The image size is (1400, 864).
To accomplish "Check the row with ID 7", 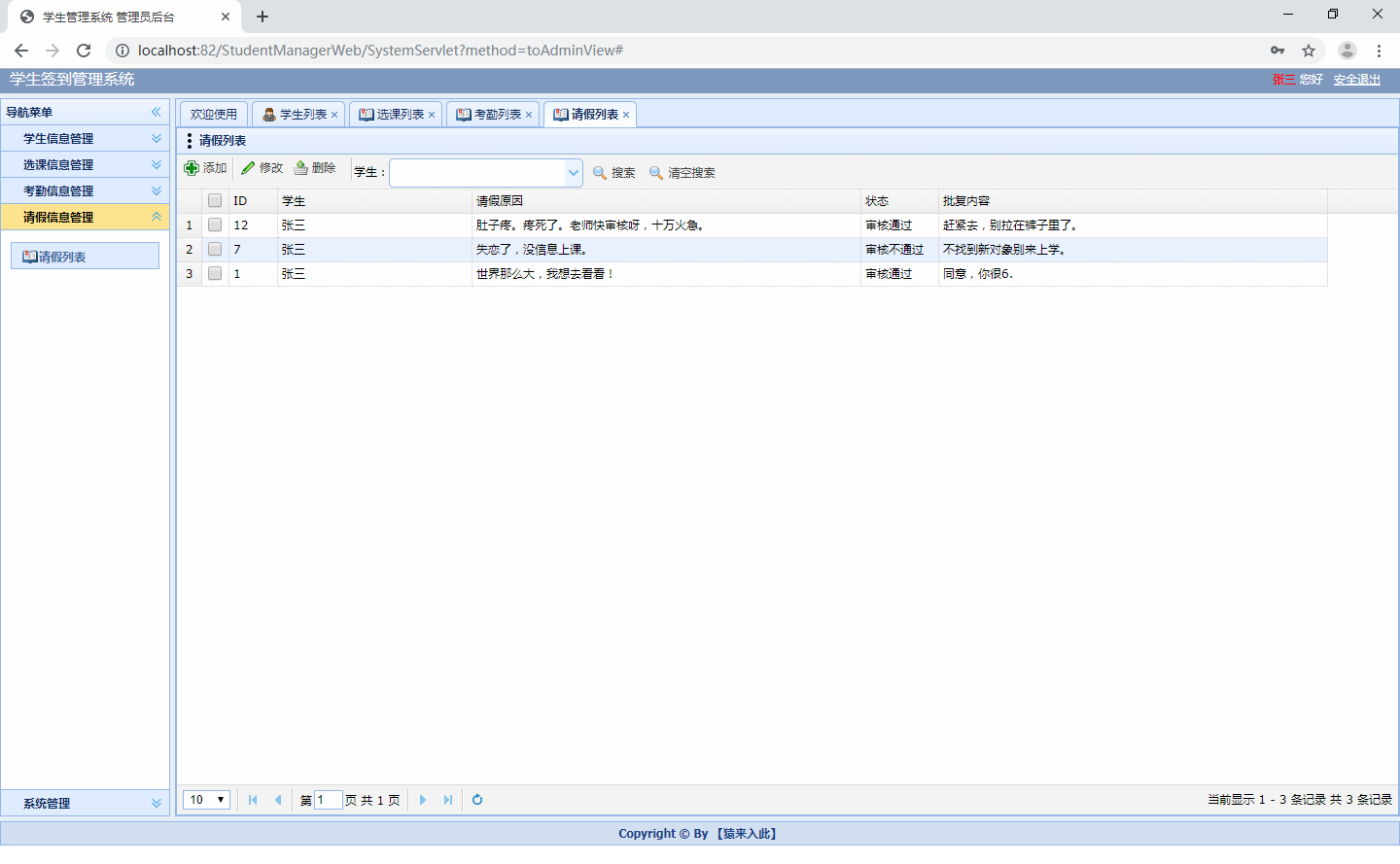I will click(x=215, y=249).
